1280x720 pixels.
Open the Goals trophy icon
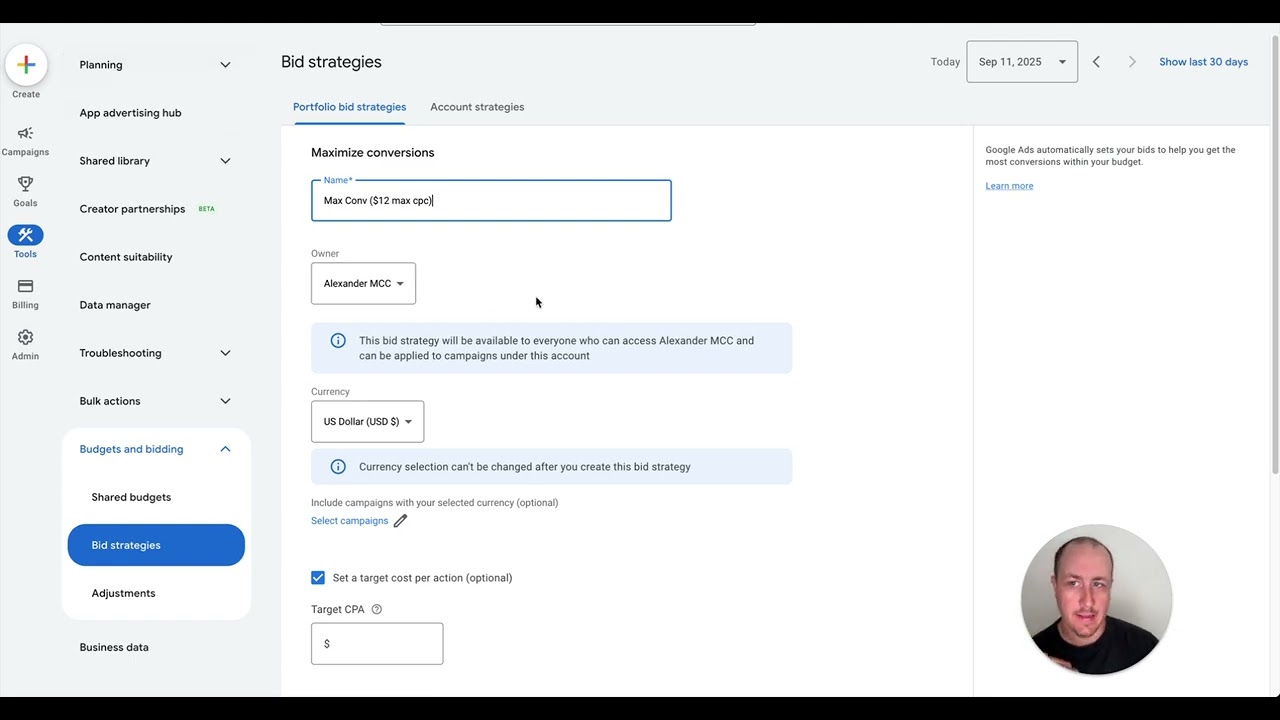pyautogui.click(x=25, y=184)
